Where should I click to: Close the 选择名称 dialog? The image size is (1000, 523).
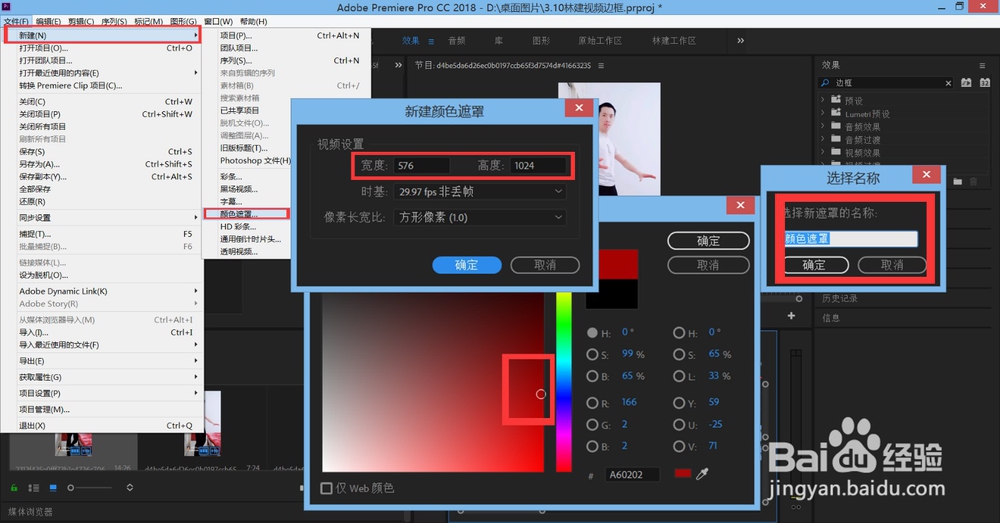[927, 174]
